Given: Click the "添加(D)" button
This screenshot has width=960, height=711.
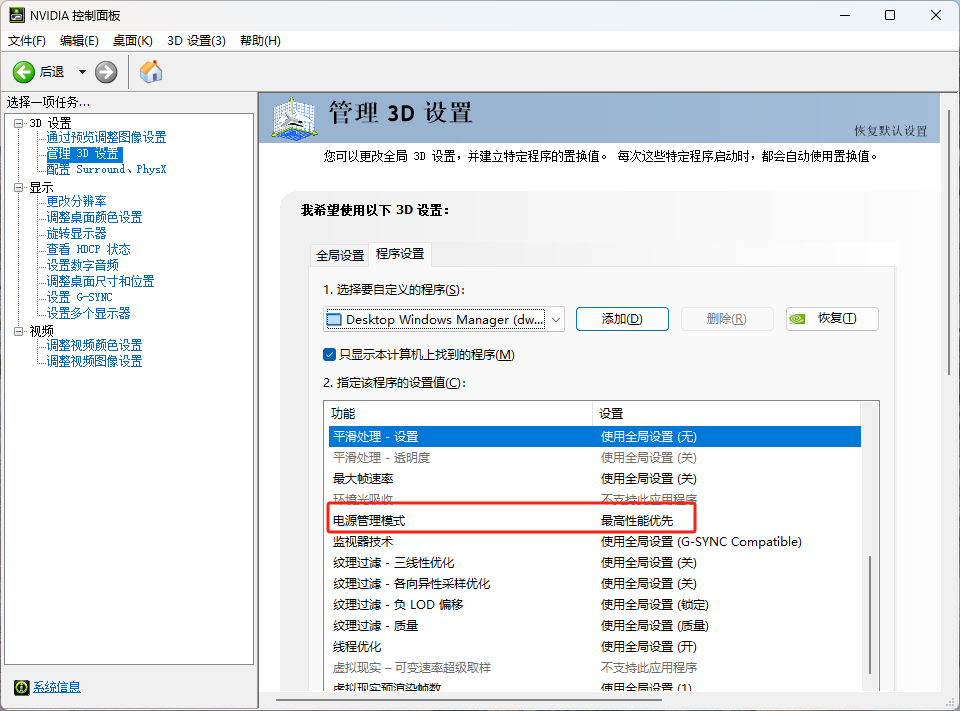Looking at the screenshot, I should coord(621,319).
